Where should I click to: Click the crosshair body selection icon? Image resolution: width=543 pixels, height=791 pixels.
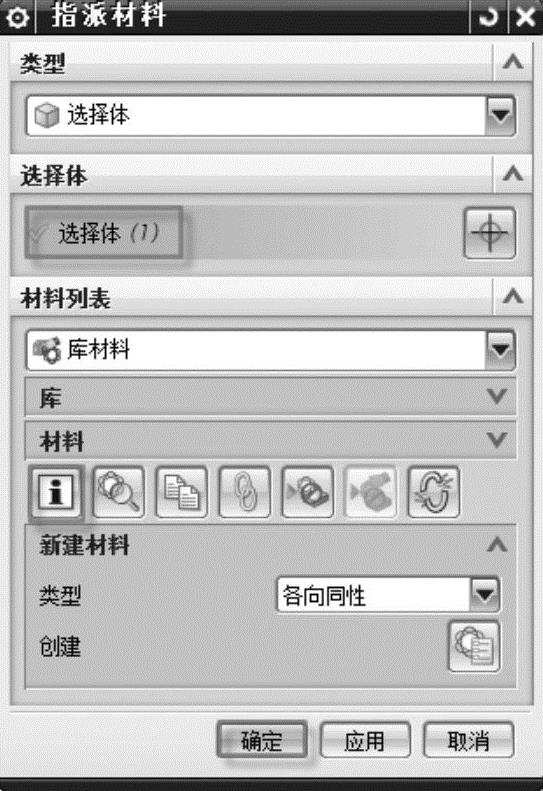(489, 233)
